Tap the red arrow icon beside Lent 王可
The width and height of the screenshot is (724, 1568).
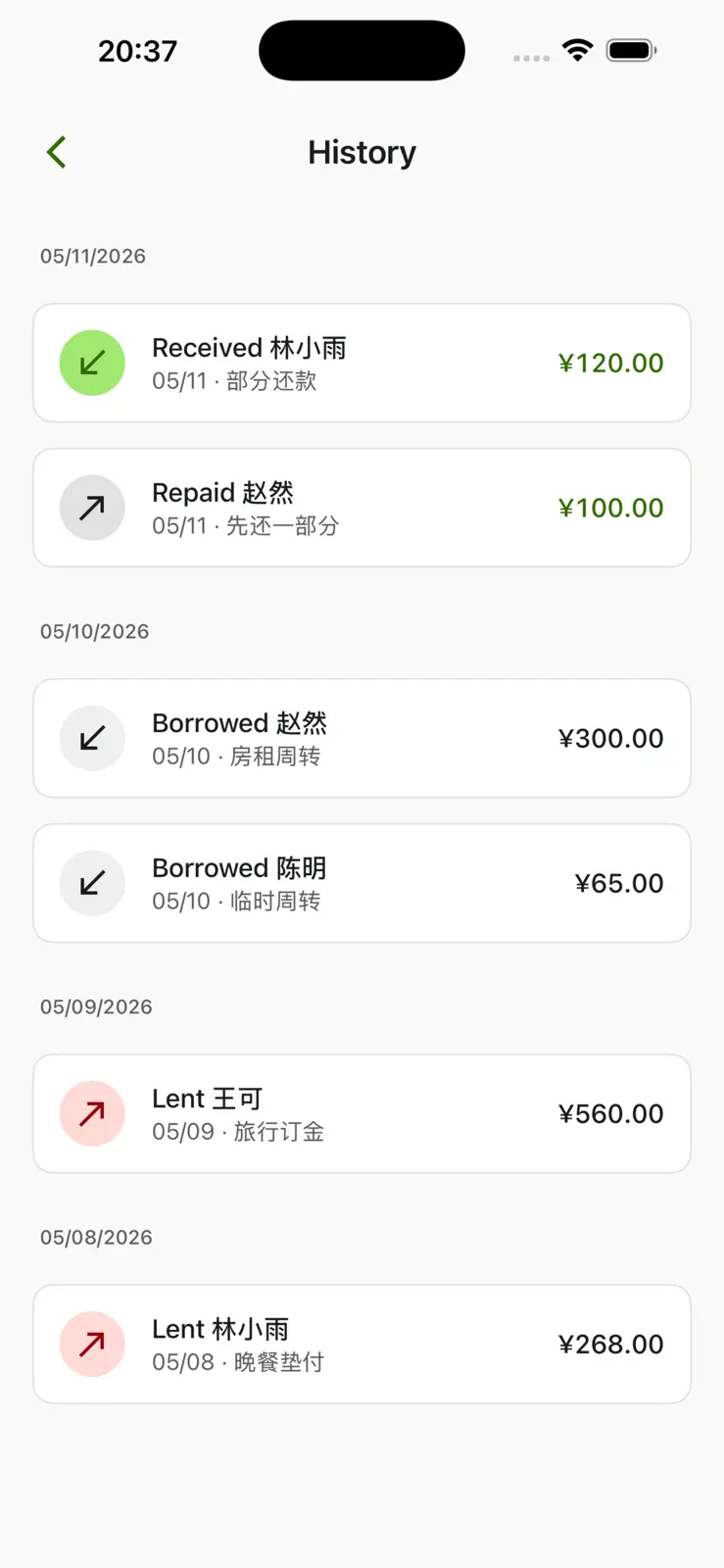(92, 1113)
